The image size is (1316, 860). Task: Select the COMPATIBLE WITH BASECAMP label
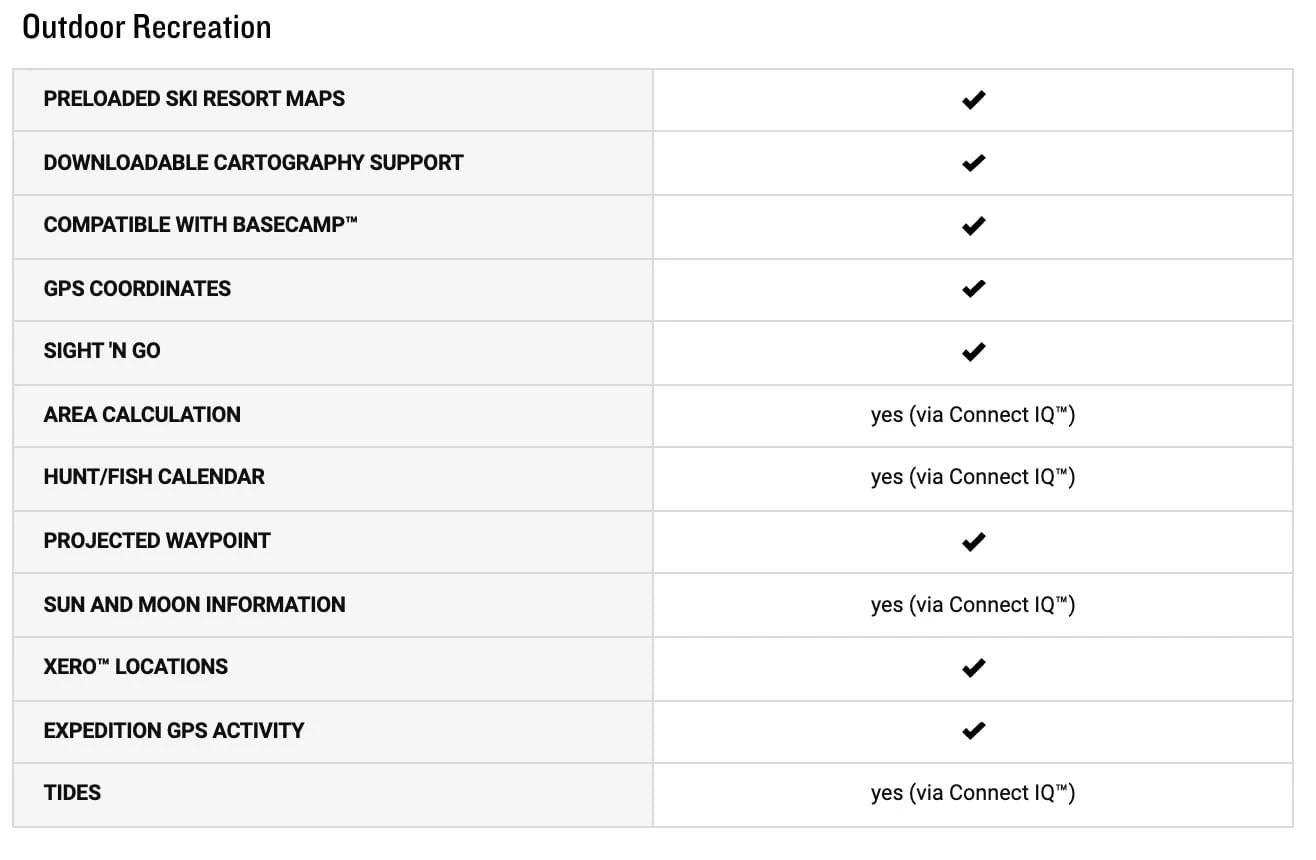pos(200,225)
